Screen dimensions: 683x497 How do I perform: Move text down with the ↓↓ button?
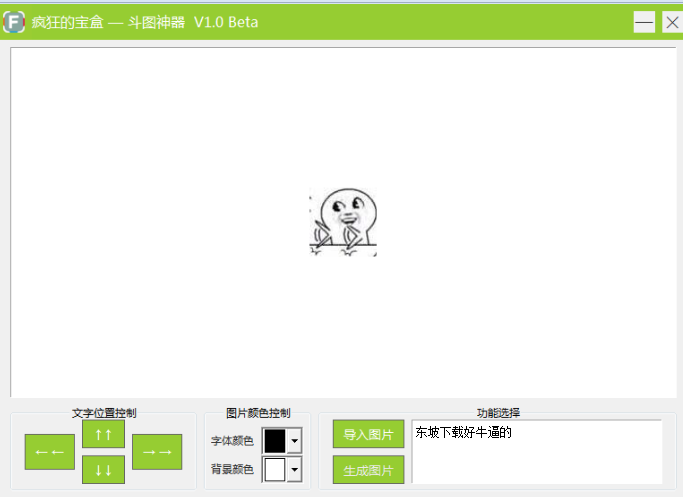pos(103,470)
